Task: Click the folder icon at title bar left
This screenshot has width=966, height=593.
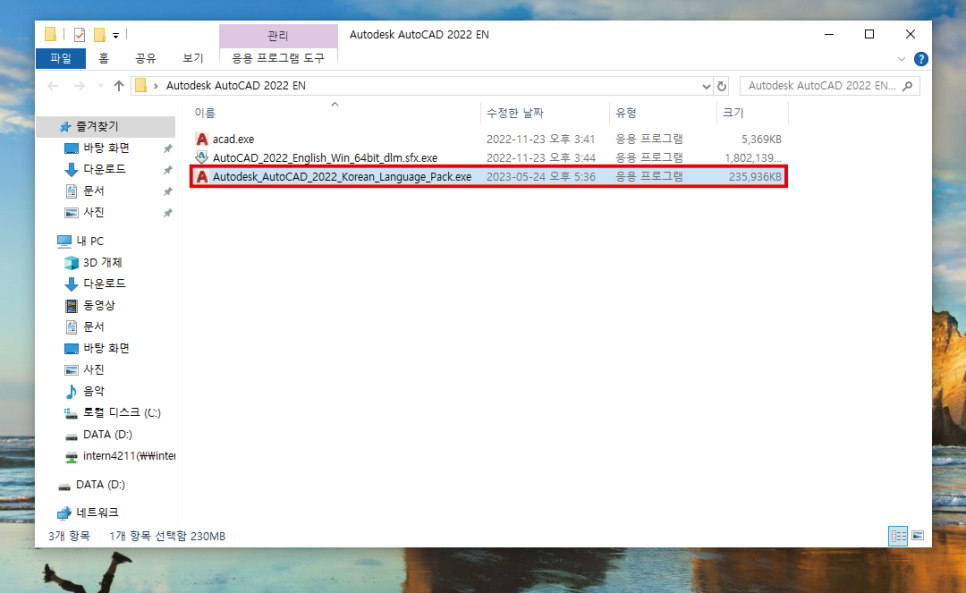Action: [51, 34]
